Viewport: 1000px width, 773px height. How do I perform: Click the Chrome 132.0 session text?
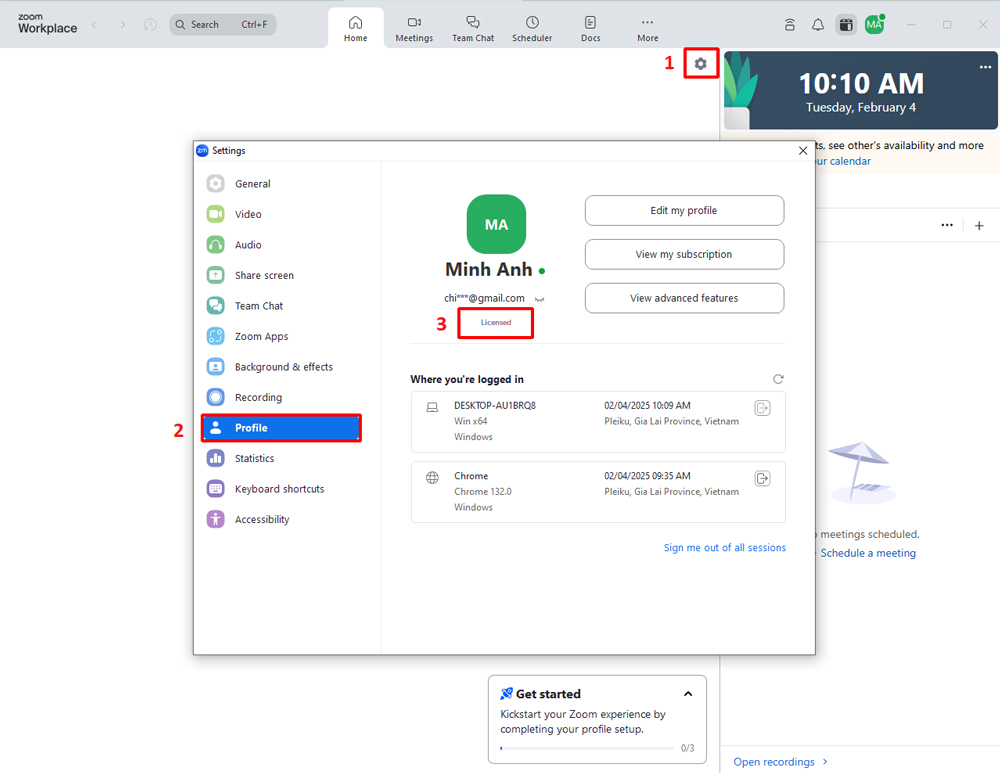483,492
